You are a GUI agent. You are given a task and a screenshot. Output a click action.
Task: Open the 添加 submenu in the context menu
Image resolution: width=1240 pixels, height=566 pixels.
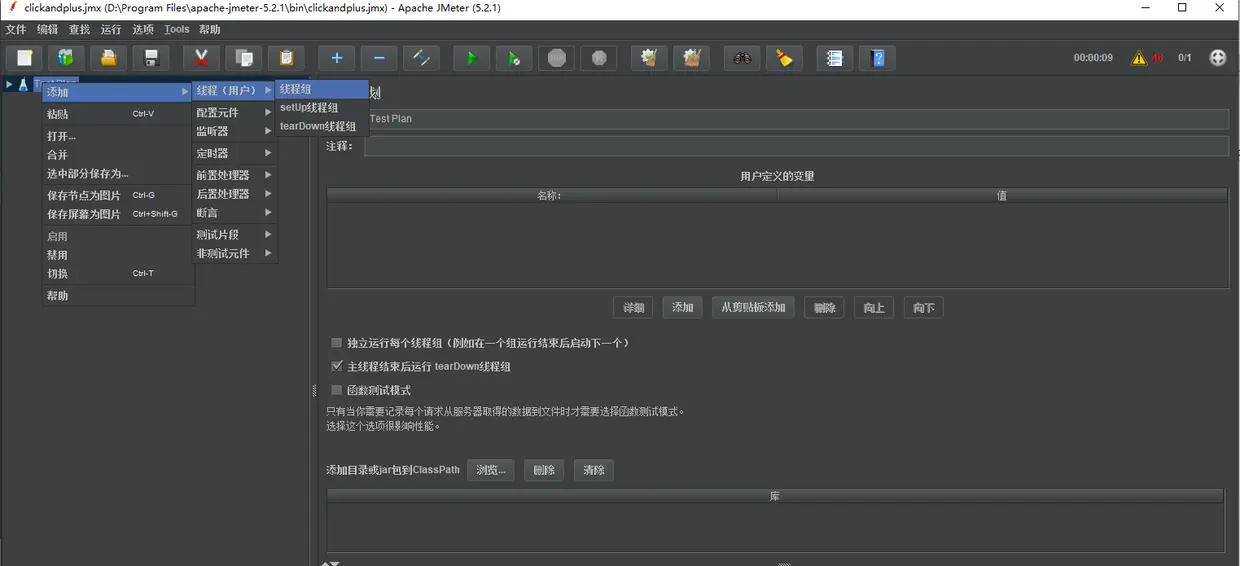118,92
